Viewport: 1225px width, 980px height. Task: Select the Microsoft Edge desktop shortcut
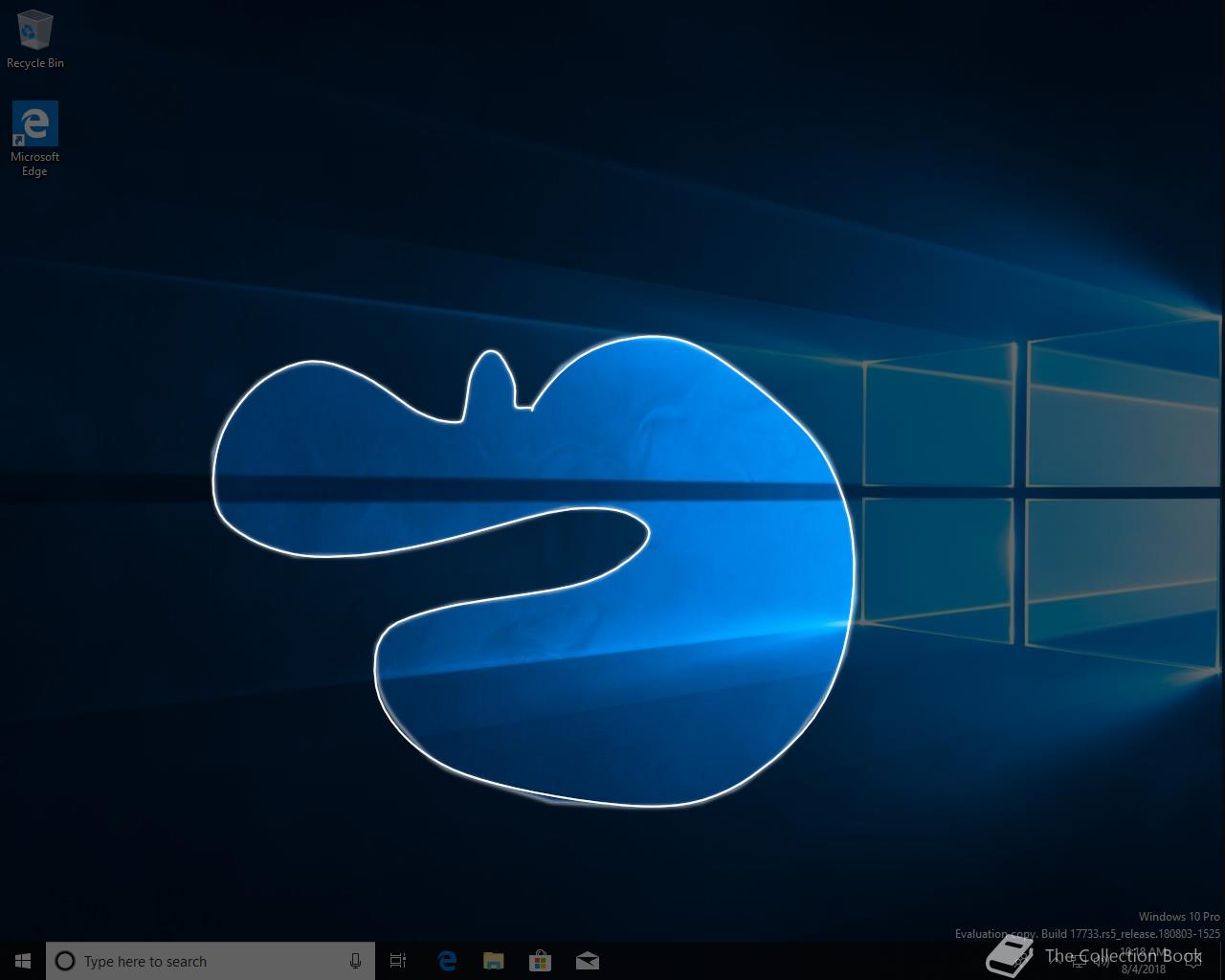pyautogui.click(x=34, y=140)
